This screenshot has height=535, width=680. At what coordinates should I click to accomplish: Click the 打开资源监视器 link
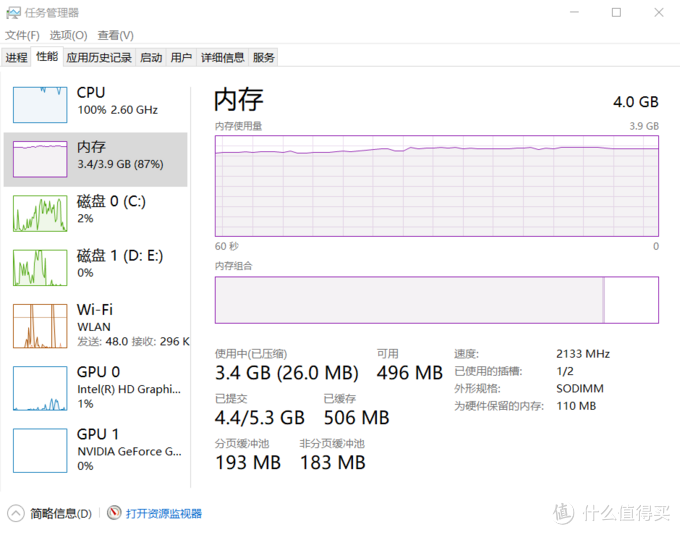pyautogui.click(x=164, y=514)
